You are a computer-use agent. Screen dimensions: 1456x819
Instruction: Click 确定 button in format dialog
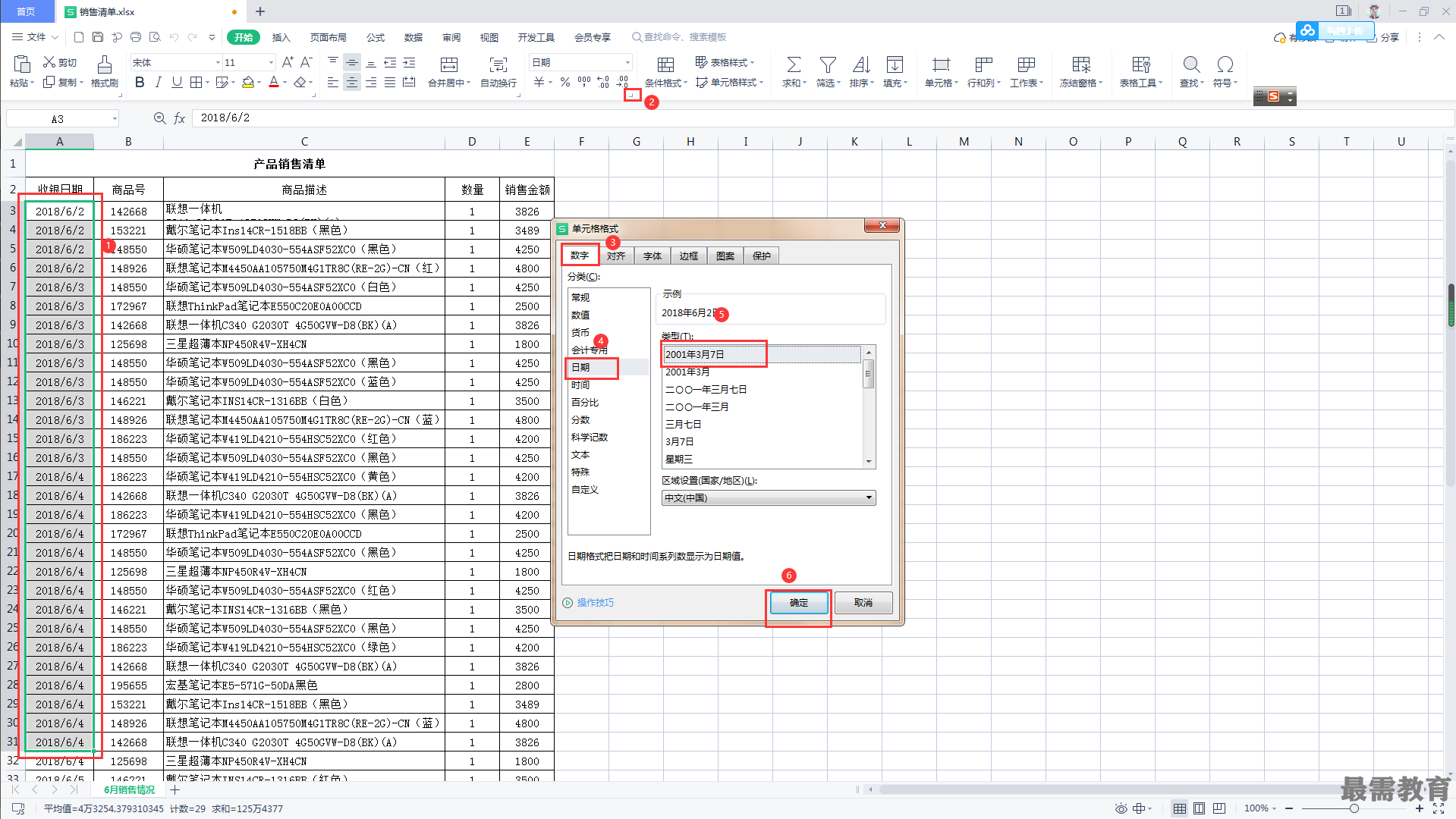799,603
